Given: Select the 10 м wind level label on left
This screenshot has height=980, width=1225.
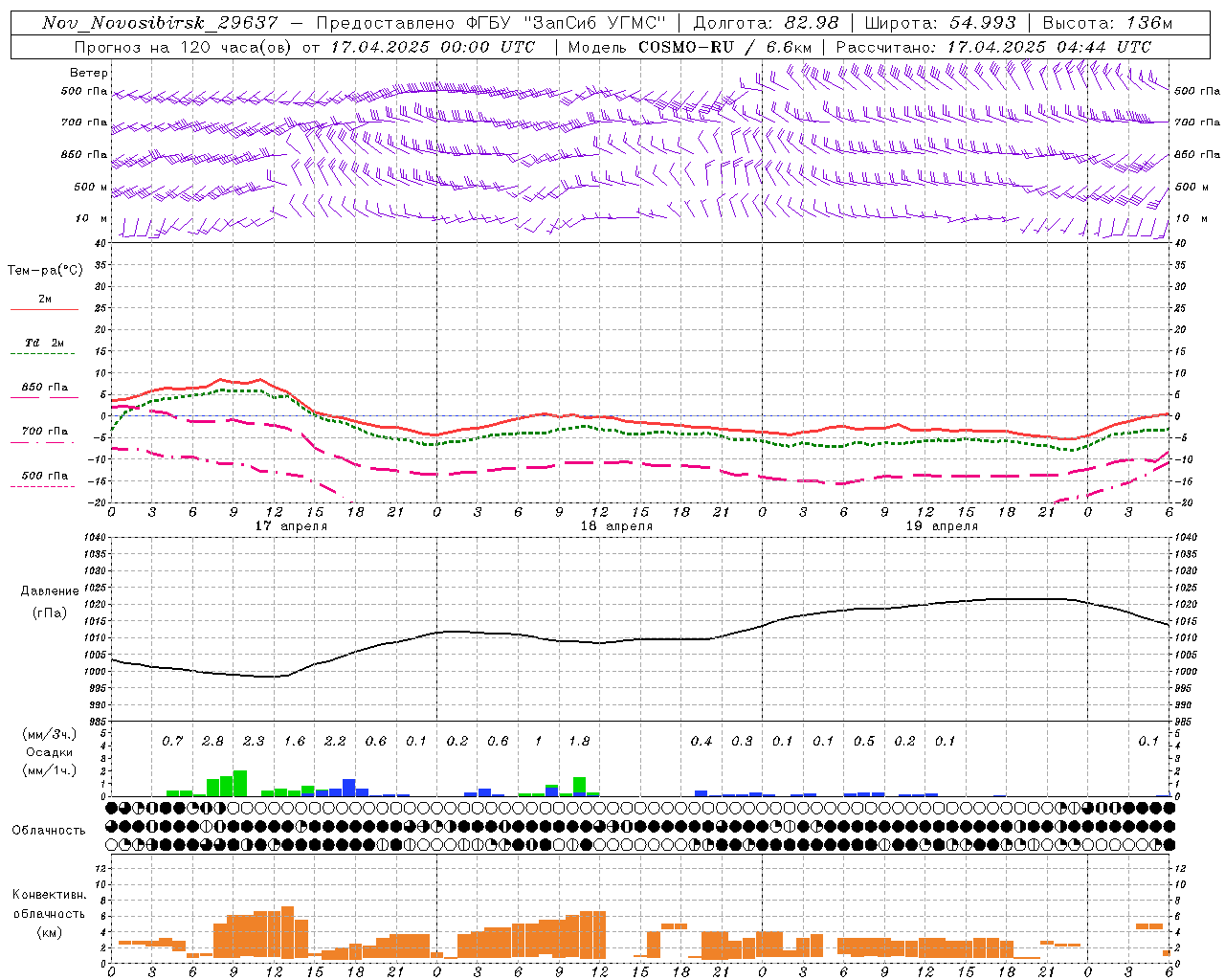Looking at the screenshot, I should 91,218.
